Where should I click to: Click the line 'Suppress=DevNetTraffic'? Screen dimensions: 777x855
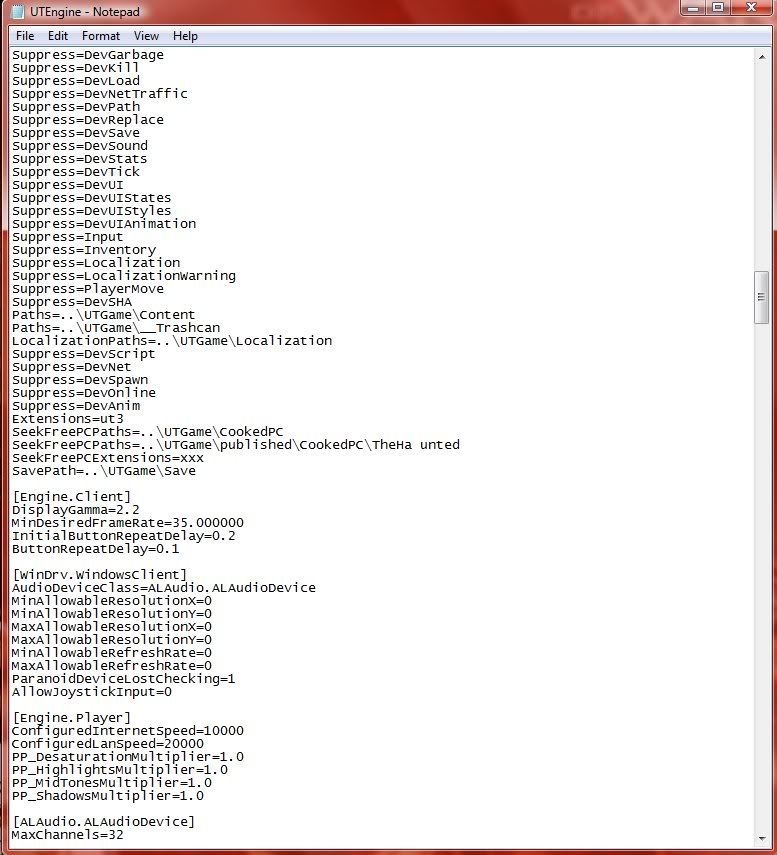[x=100, y=94]
